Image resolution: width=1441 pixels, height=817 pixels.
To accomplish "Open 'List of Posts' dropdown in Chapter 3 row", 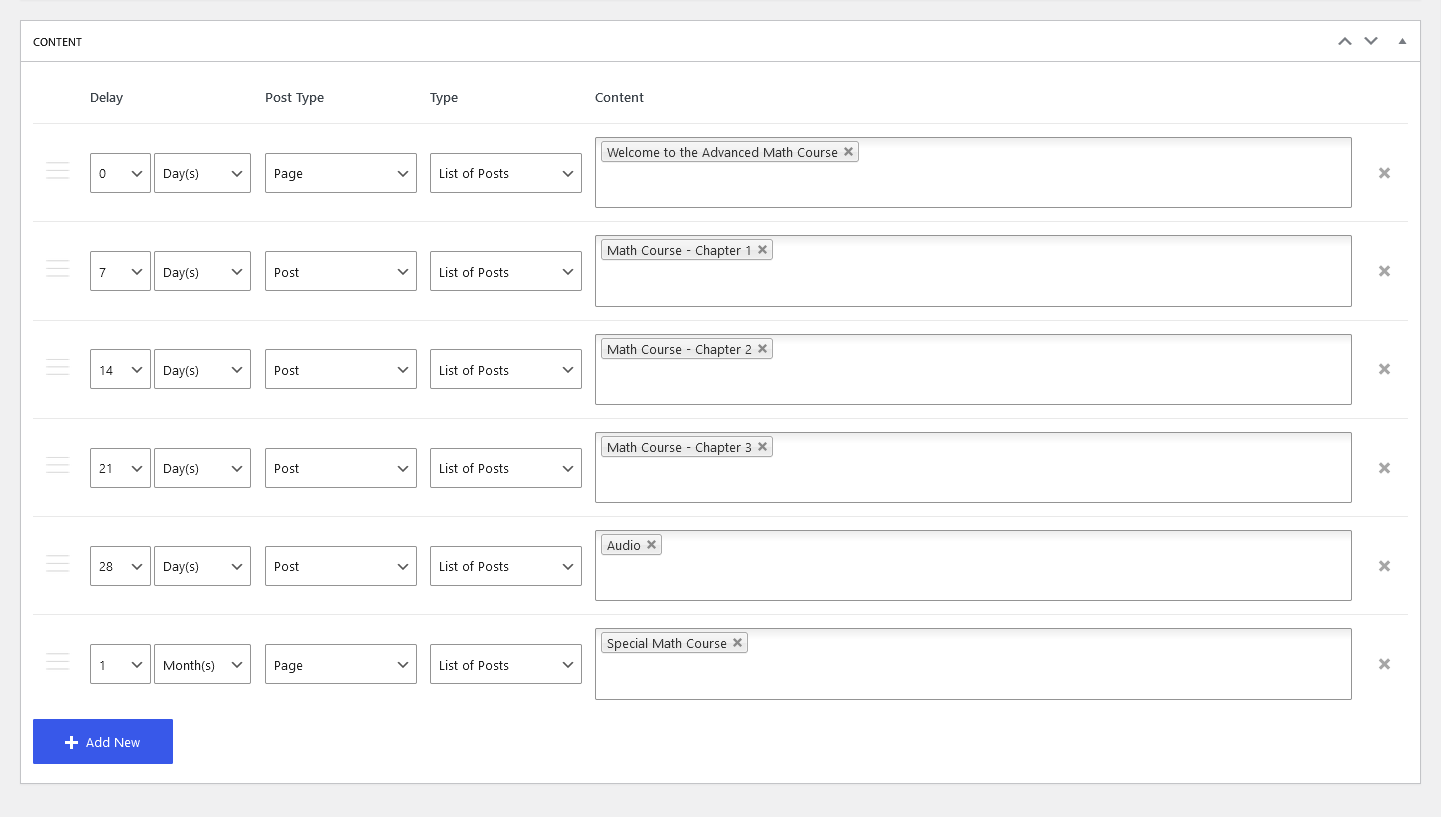I will coord(505,468).
